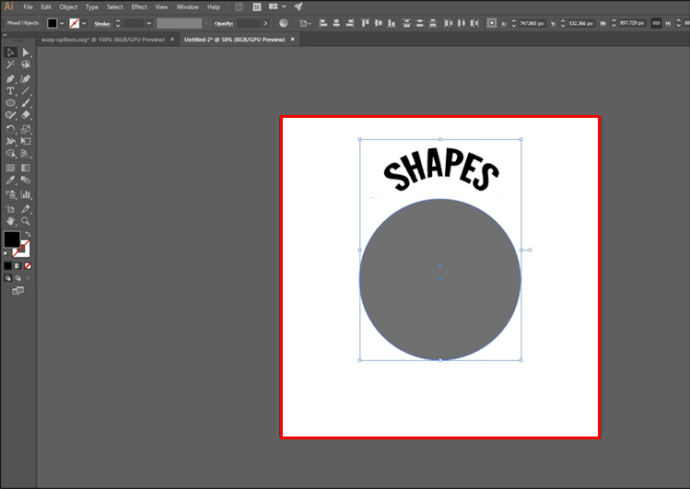690x489 pixels.
Task: Switch to warp-options.svg document tab
Action: coord(103,40)
